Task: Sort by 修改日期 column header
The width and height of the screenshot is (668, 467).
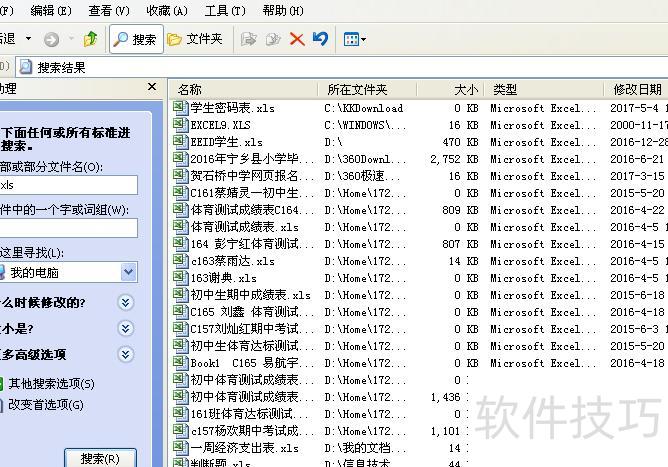Action: [636, 89]
